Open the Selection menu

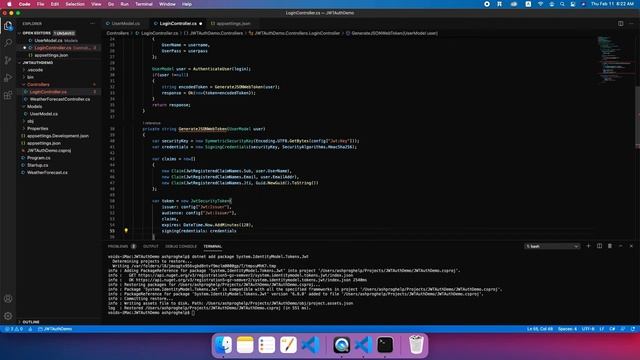click(x=75, y=4)
